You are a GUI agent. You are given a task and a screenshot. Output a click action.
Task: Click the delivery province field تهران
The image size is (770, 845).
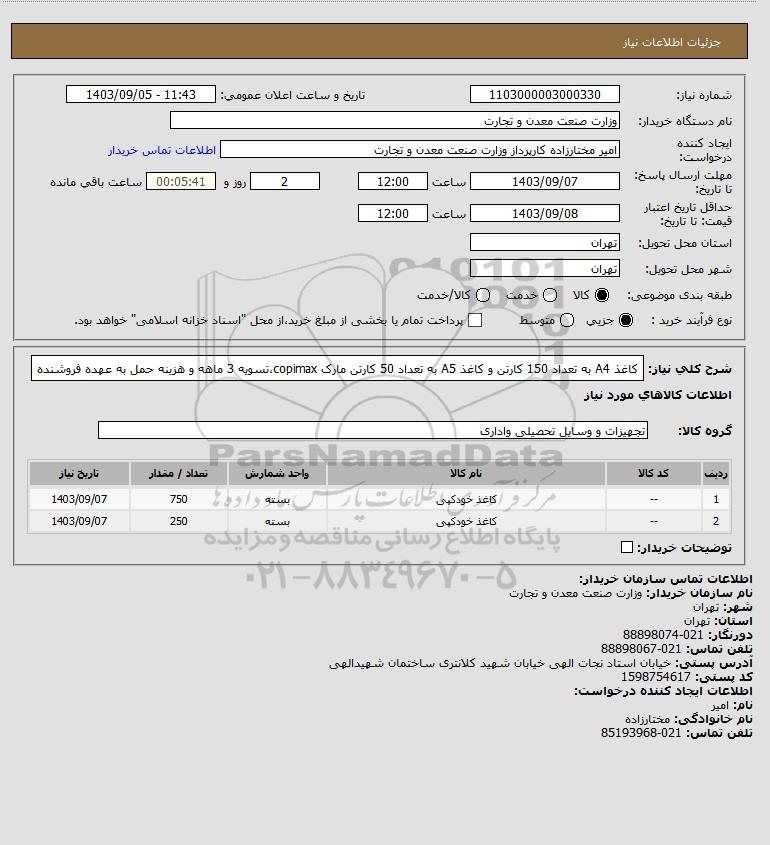pyautogui.click(x=545, y=243)
